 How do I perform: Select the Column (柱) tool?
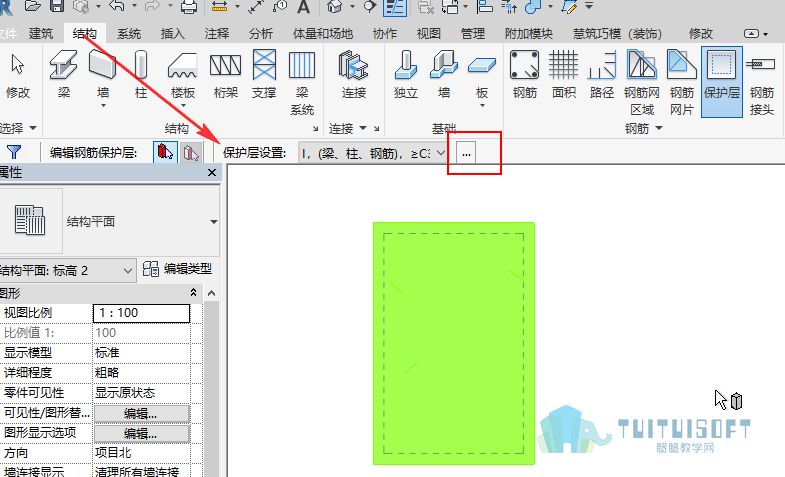point(141,75)
